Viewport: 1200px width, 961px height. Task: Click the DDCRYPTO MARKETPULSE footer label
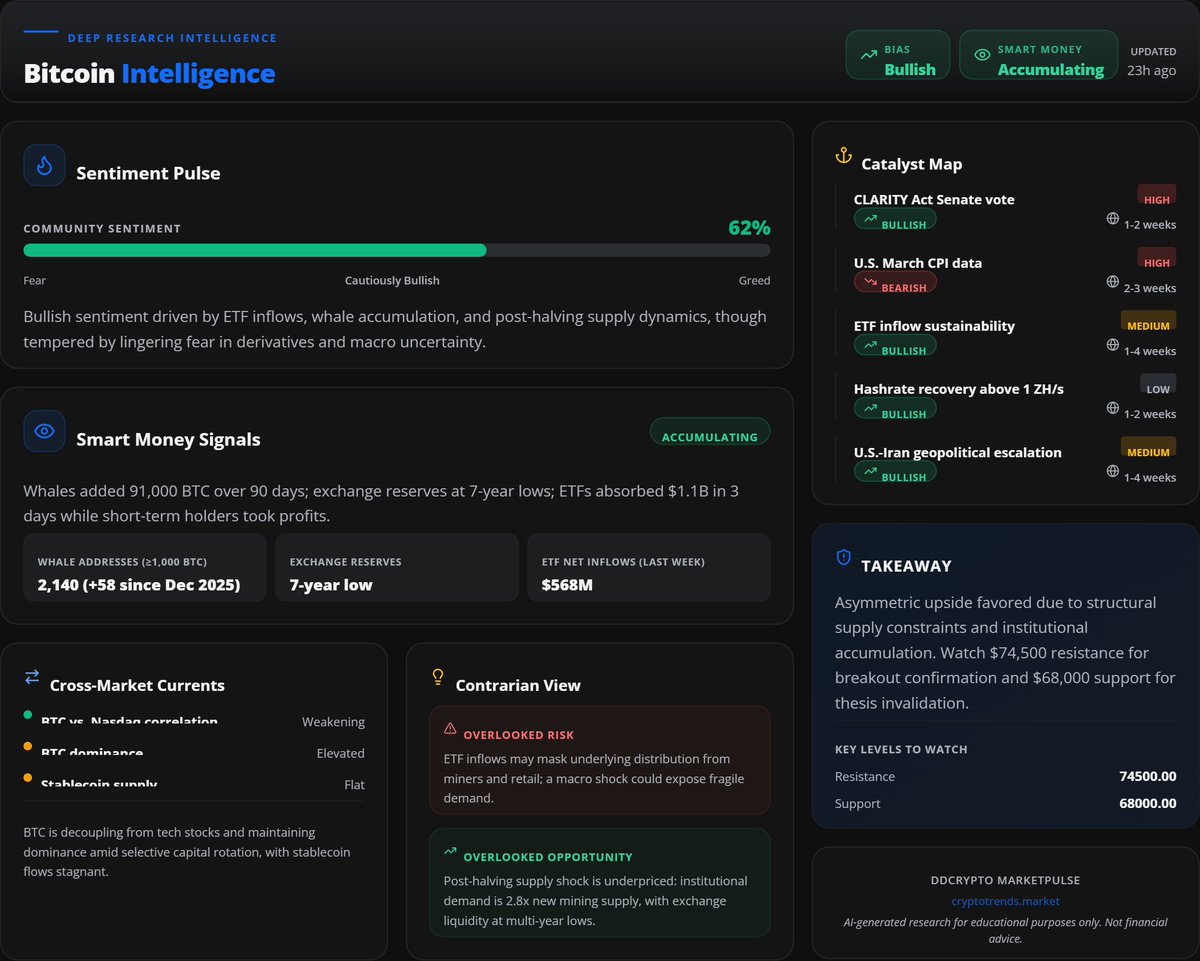[x=1005, y=880]
